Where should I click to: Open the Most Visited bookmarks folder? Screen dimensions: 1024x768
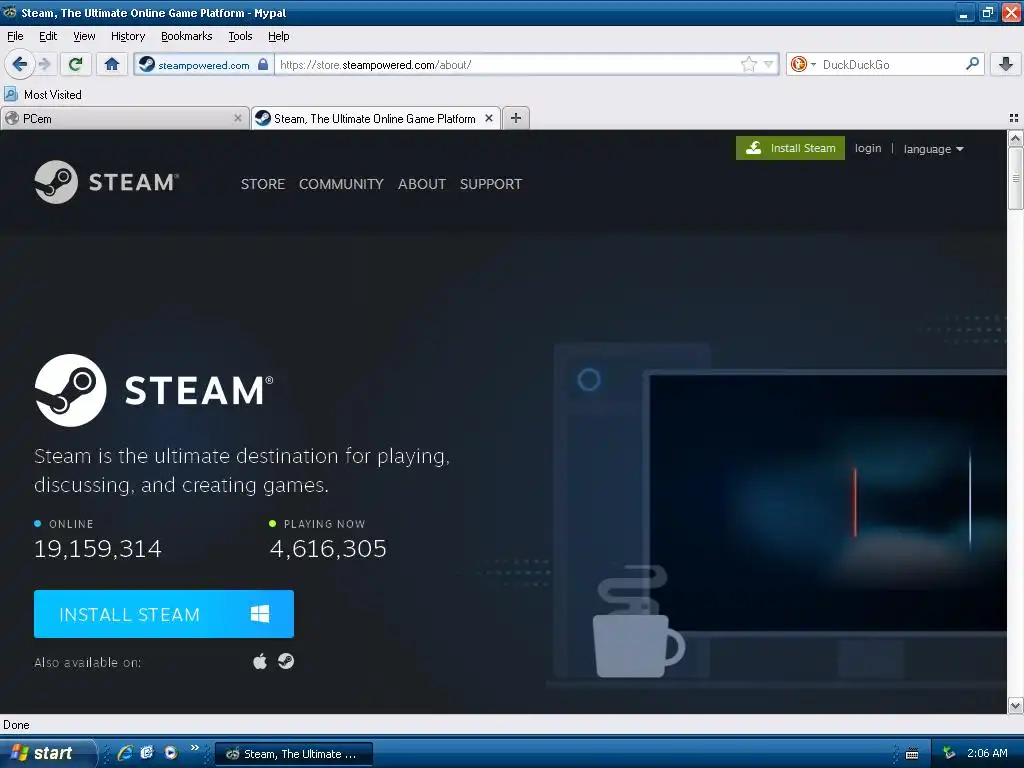pyautogui.click(x=43, y=94)
